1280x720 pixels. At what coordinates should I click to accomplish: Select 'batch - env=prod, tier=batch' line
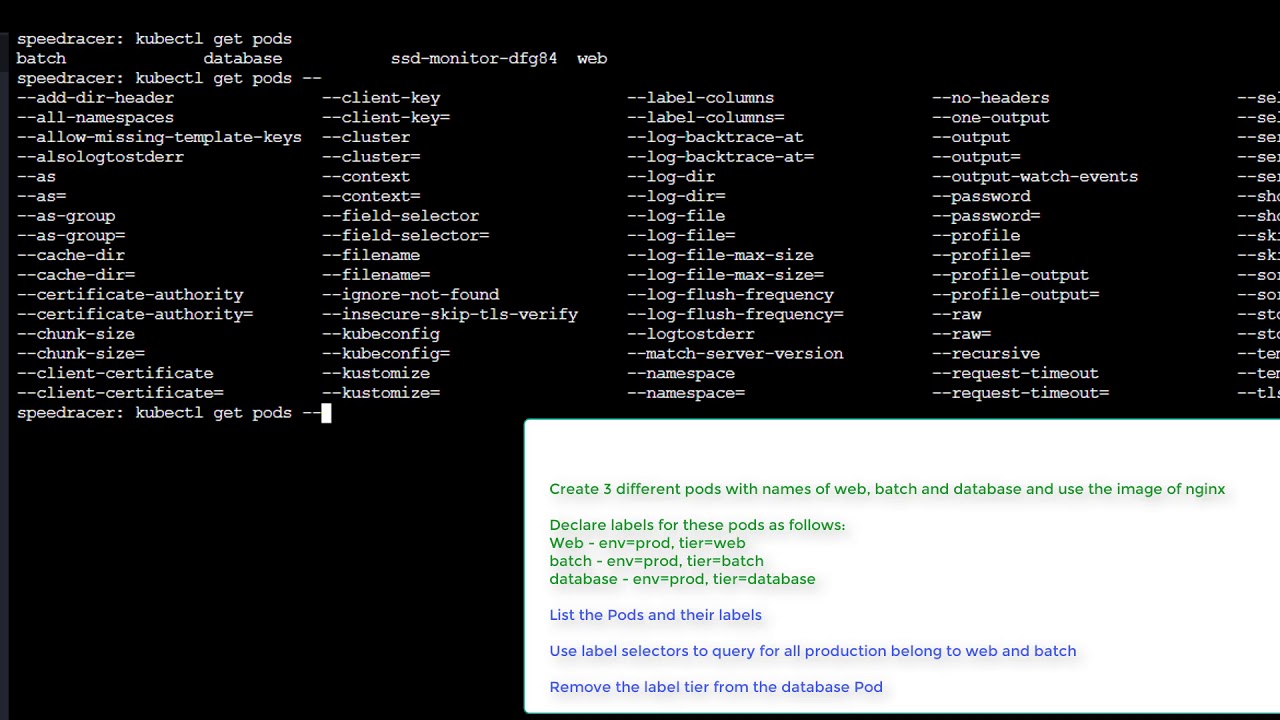click(x=656, y=561)
